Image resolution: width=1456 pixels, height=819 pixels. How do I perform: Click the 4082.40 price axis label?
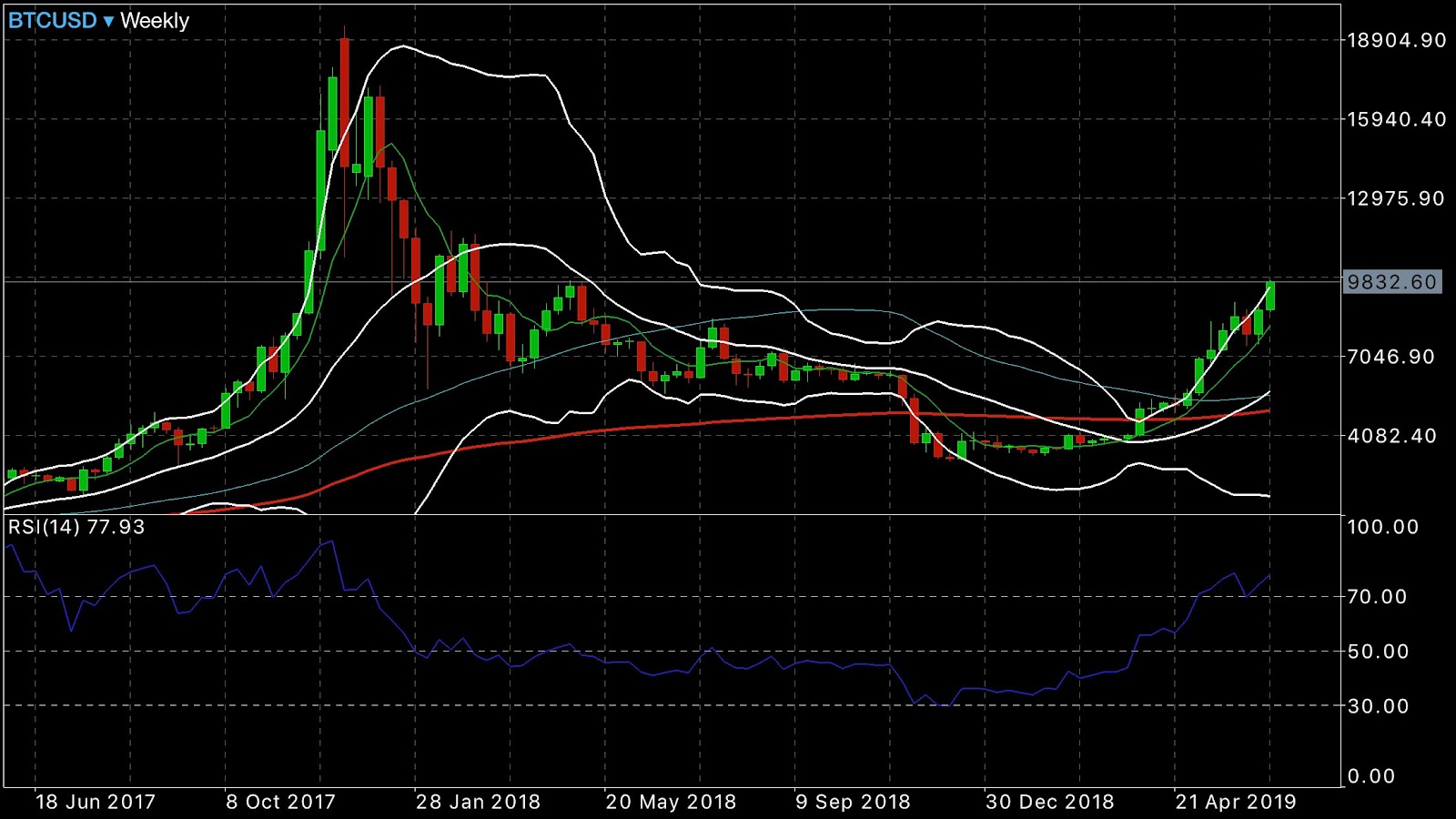click(x=1392, y=436)
